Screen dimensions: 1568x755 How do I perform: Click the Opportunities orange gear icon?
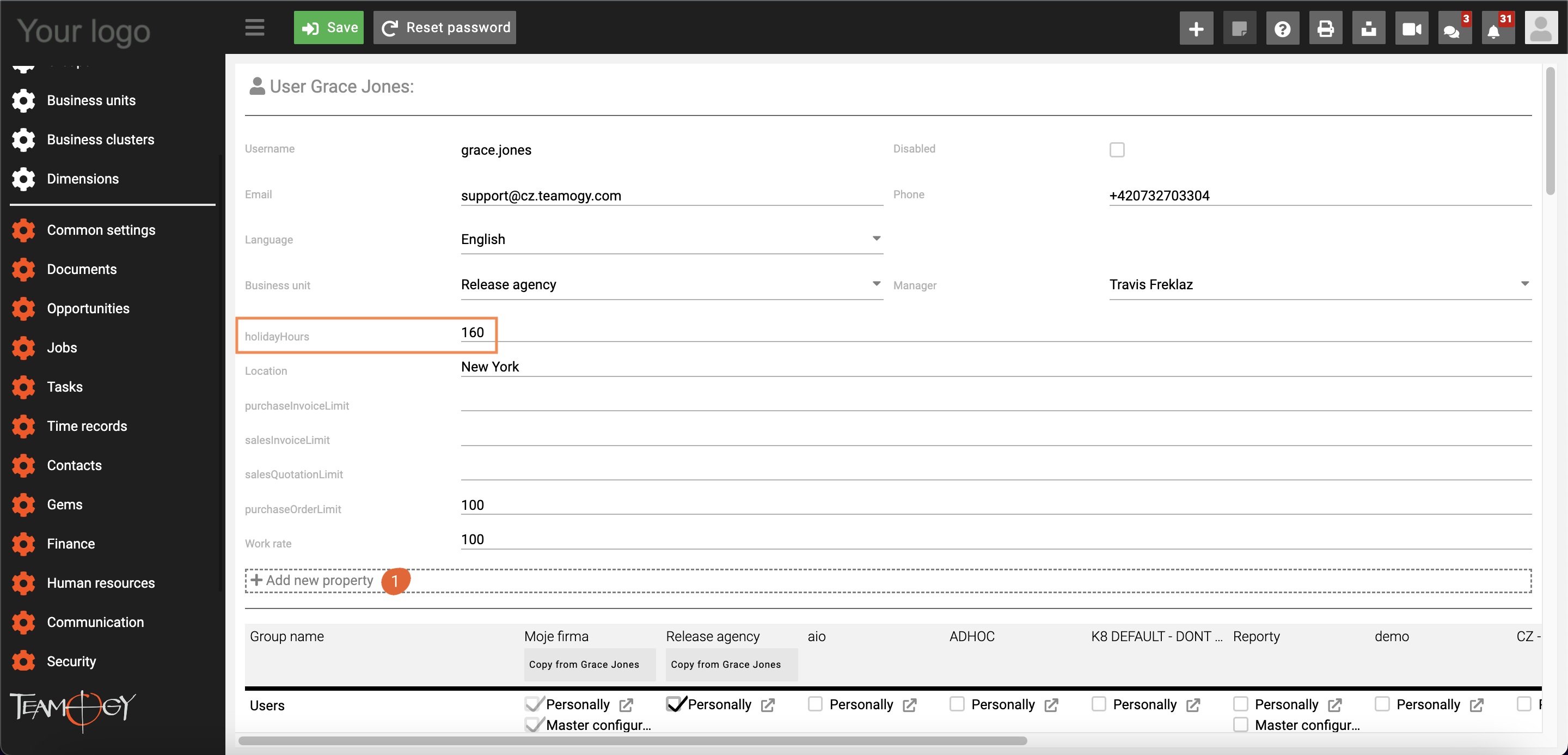pos(23,309)
